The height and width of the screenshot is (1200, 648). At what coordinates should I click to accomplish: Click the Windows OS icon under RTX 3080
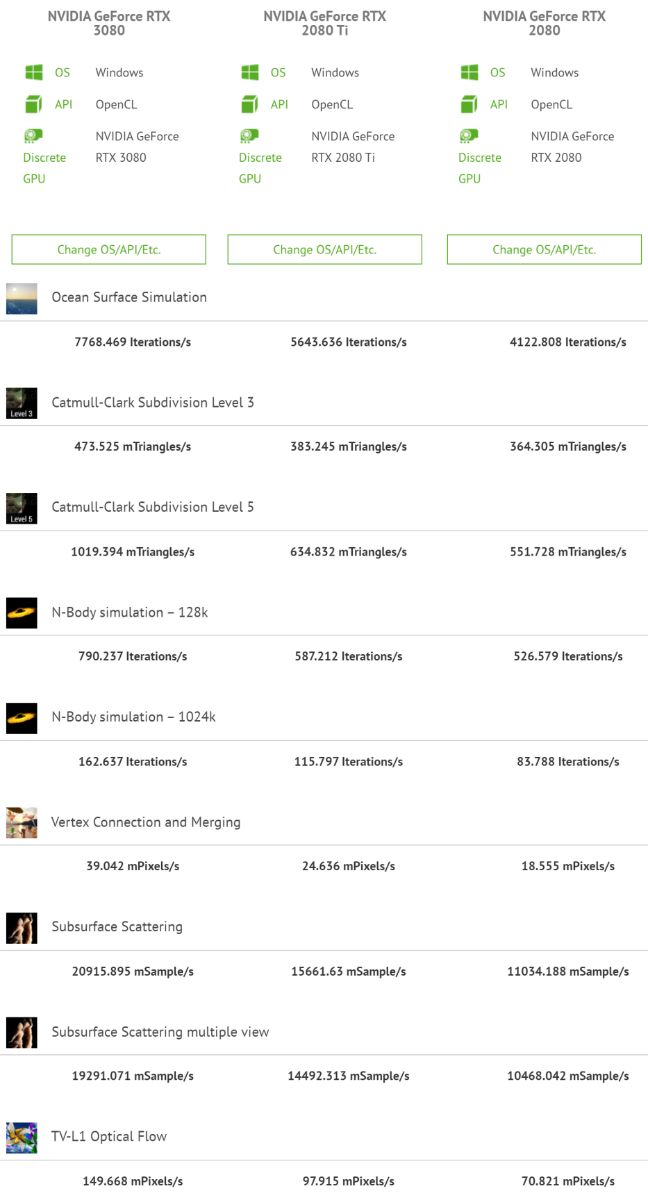pos(33,73)
